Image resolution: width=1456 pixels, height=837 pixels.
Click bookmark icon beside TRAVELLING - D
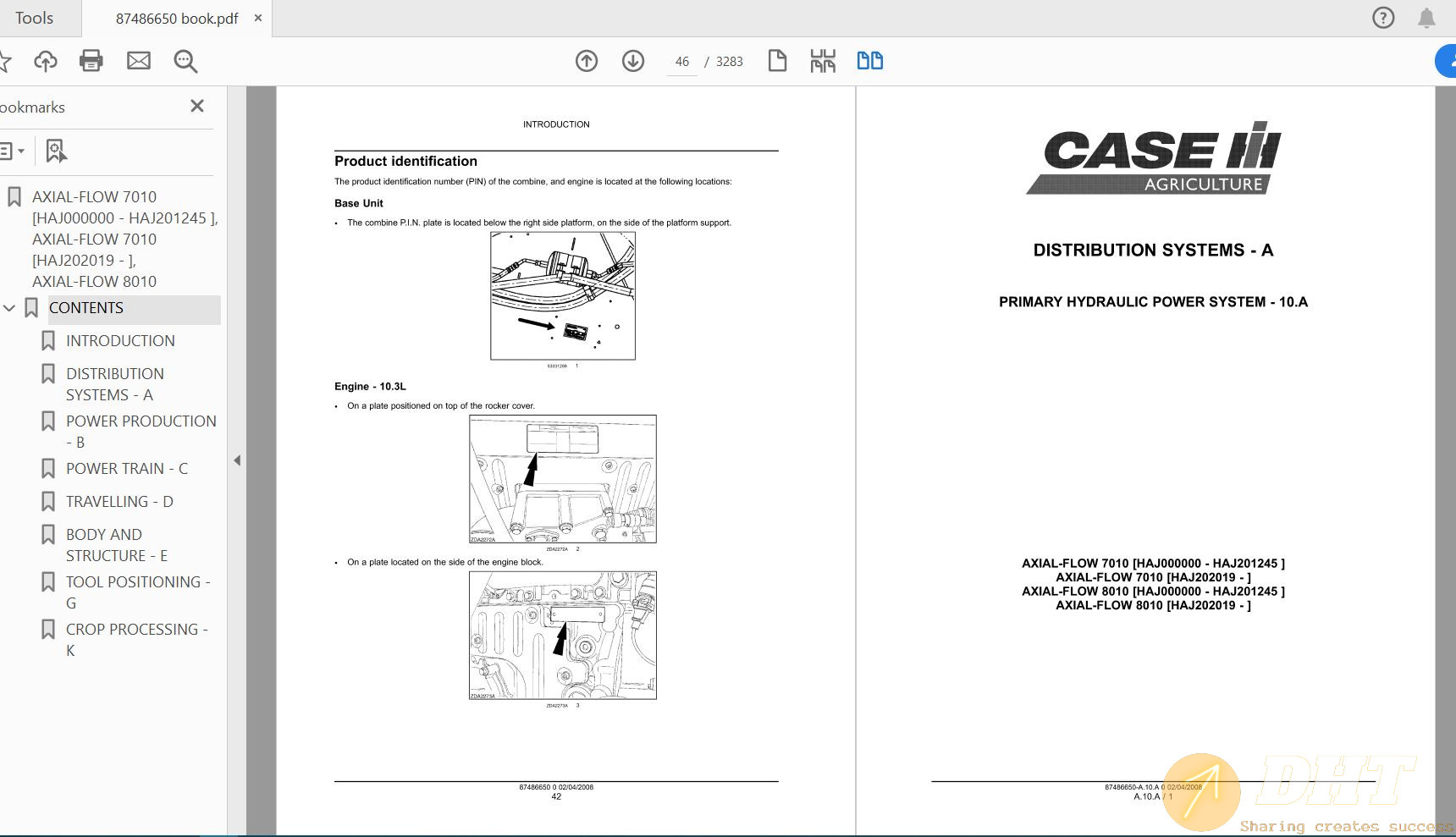[48, 502]
